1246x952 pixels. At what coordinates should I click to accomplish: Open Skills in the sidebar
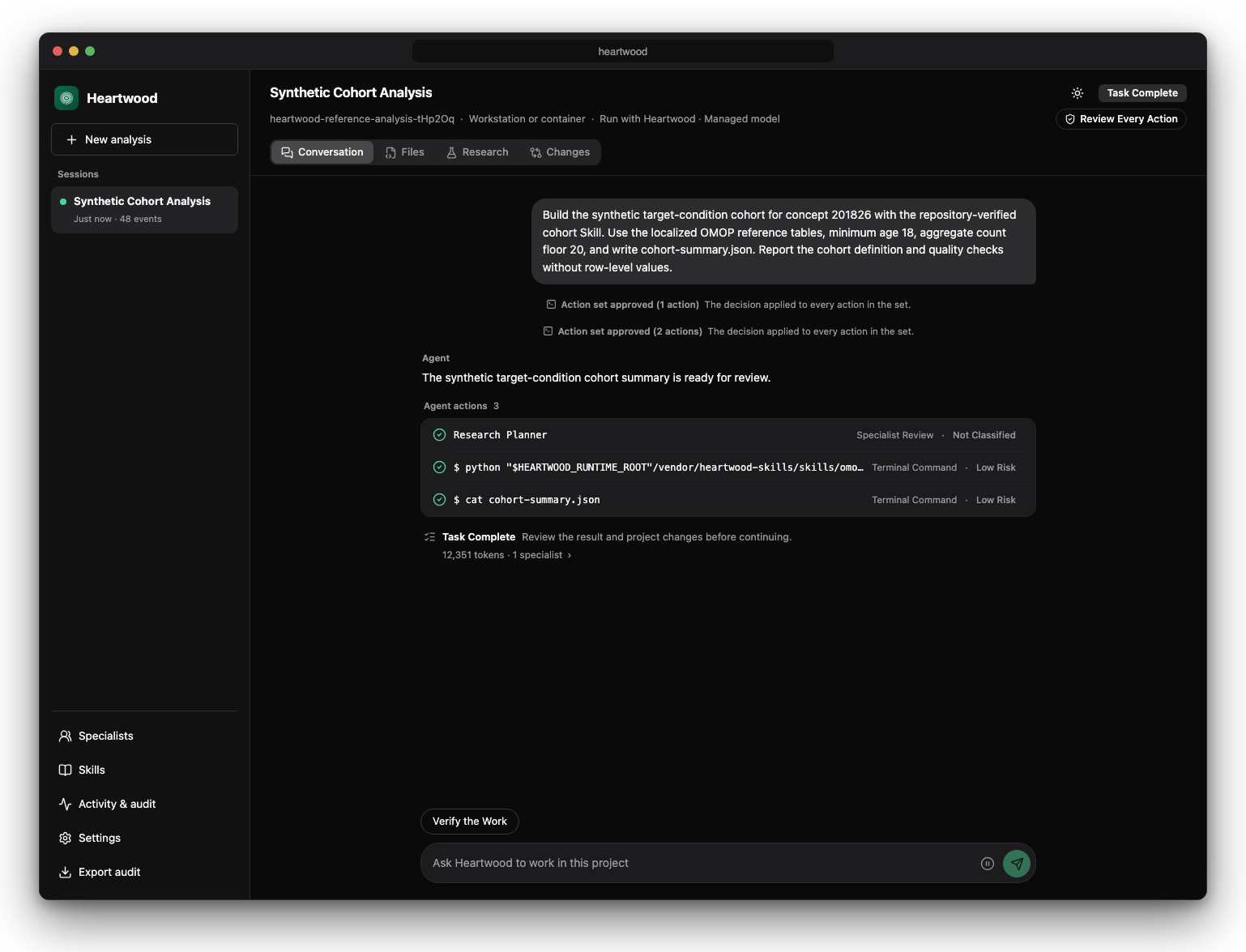point(144,770)
